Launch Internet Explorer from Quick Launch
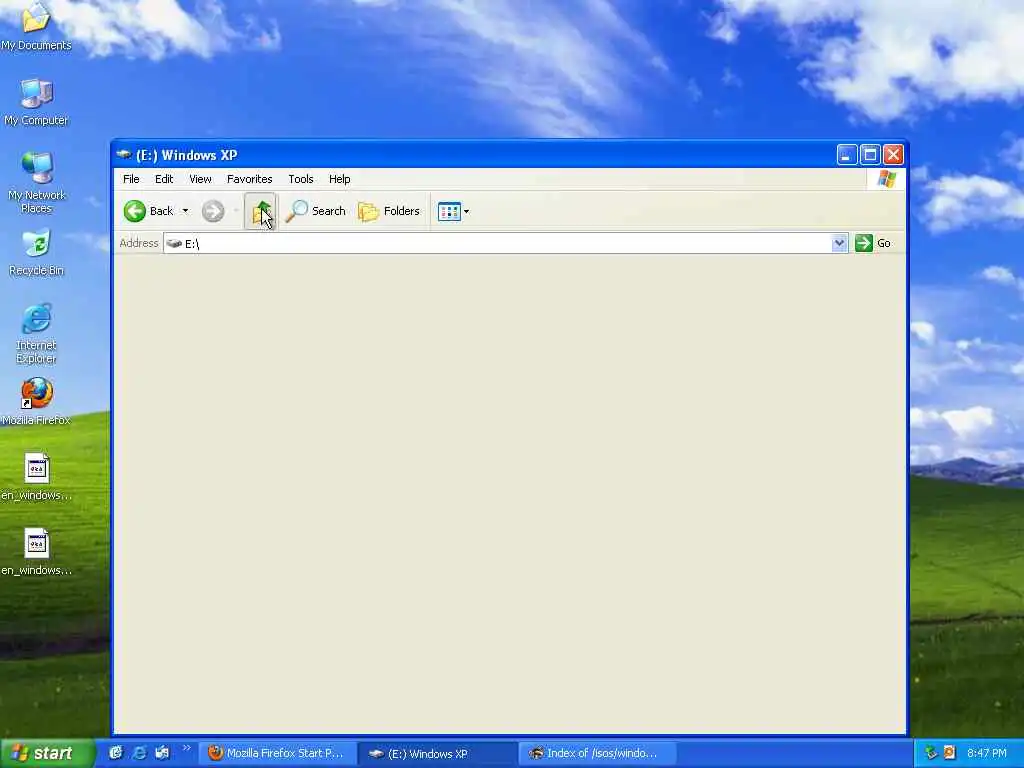1024x768 pixels. [139, 753]
